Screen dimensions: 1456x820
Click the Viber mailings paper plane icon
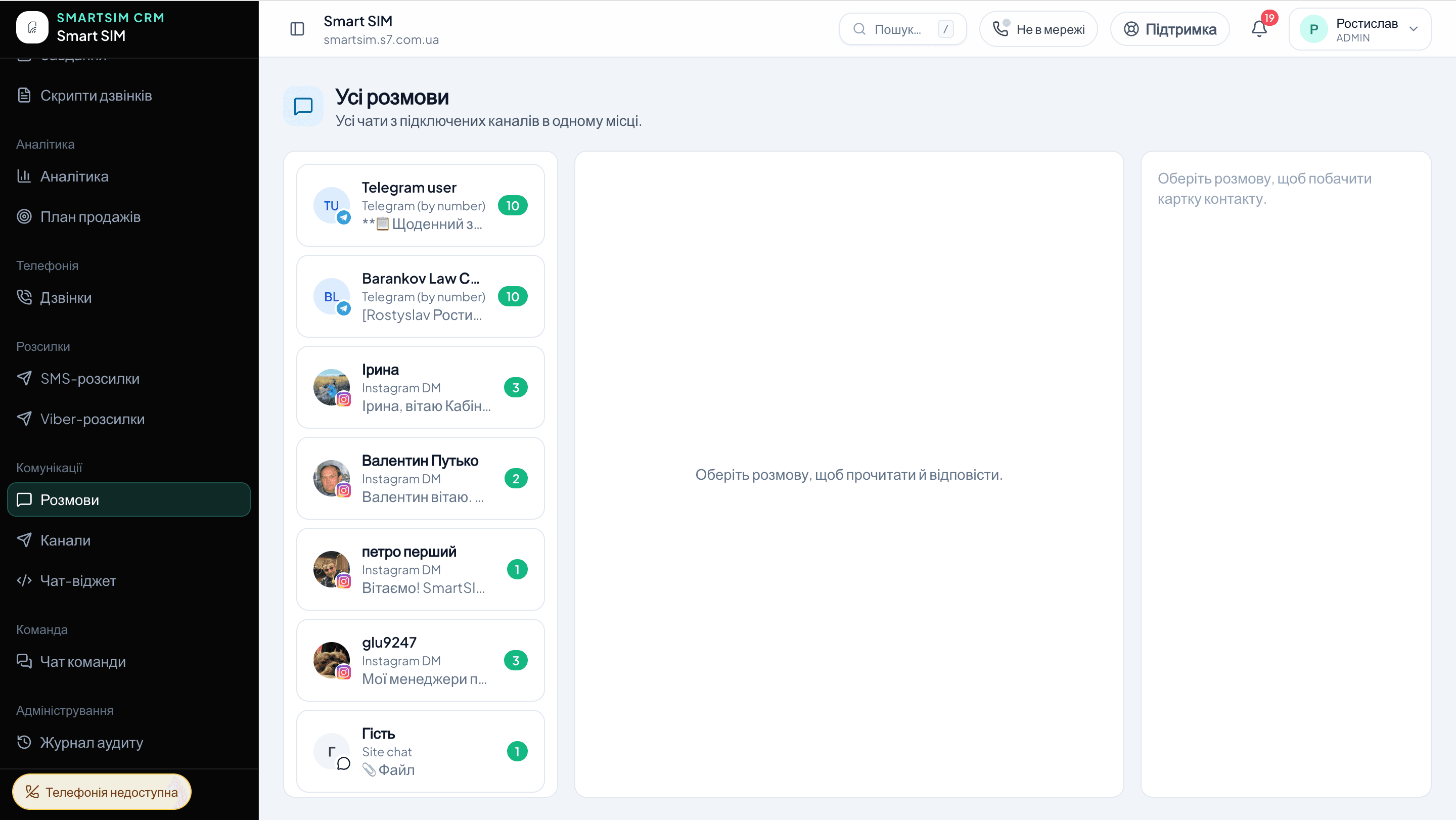click(24, 419)
